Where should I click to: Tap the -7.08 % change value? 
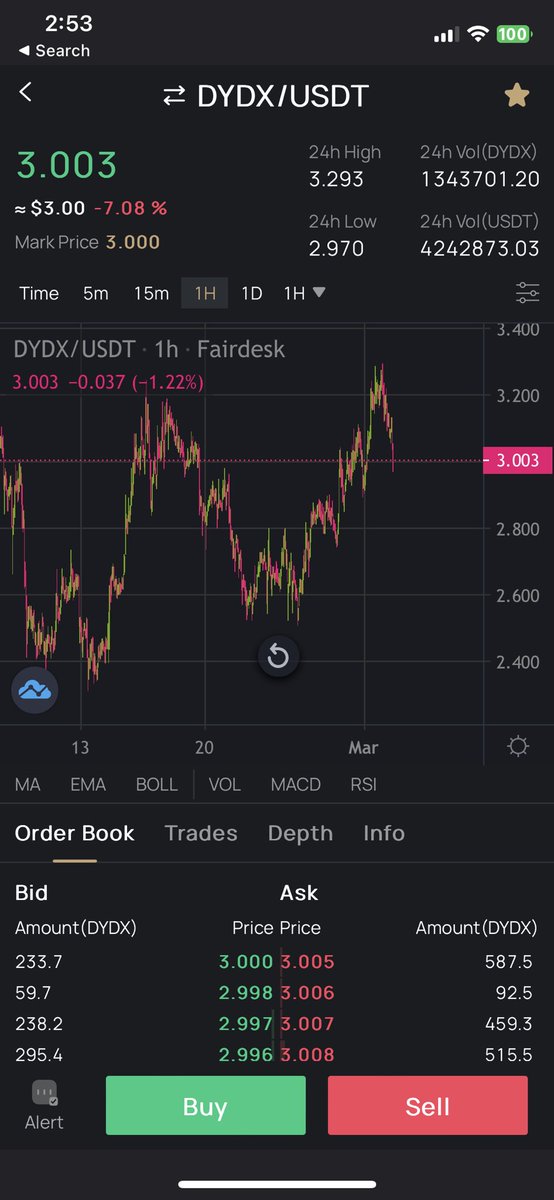coord(130,208)
